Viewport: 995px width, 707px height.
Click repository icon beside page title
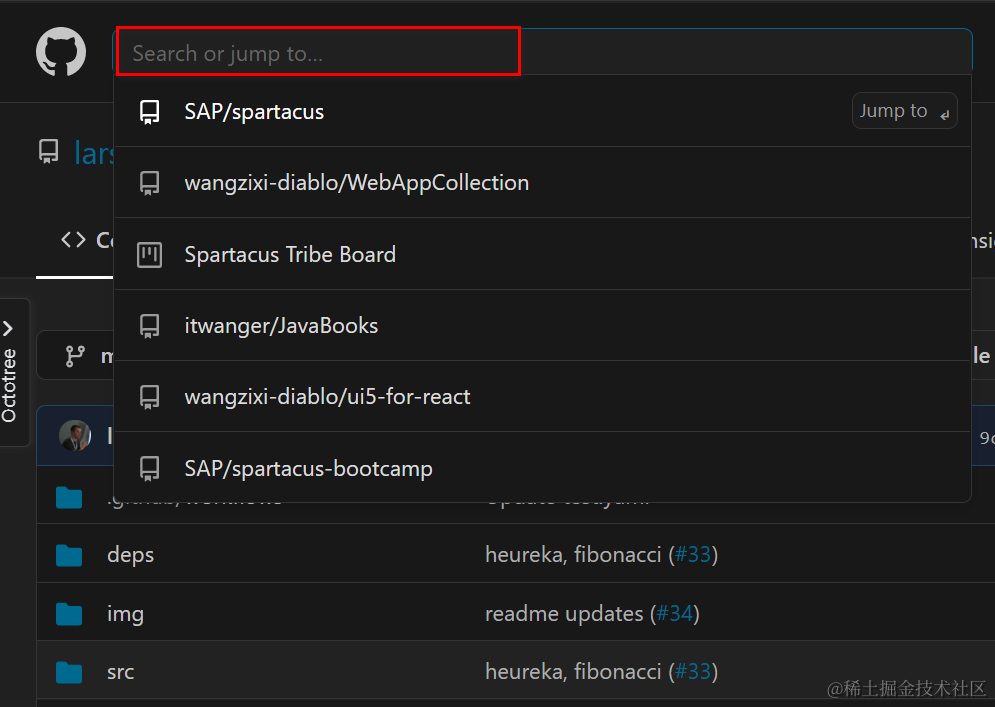48,152
